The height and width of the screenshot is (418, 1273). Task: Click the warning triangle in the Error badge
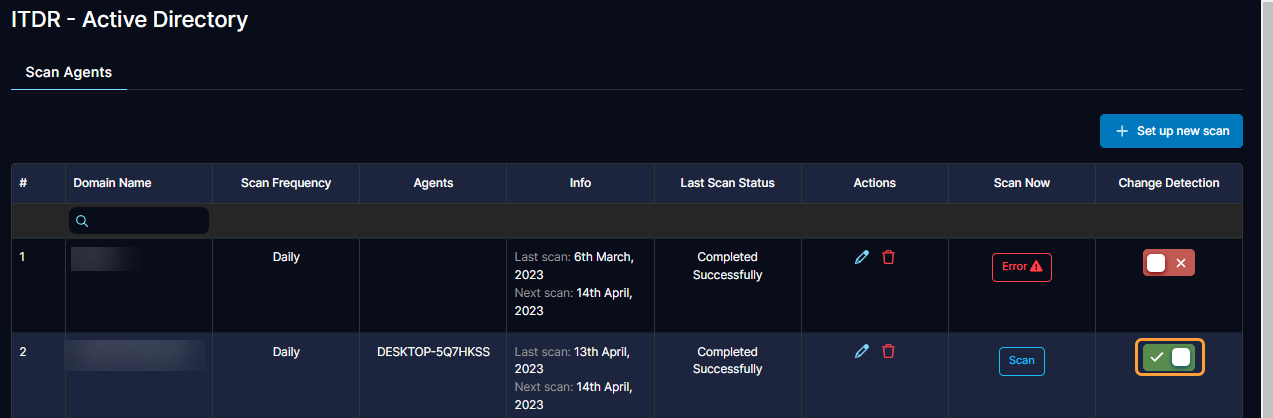(x=1036, y=267)
